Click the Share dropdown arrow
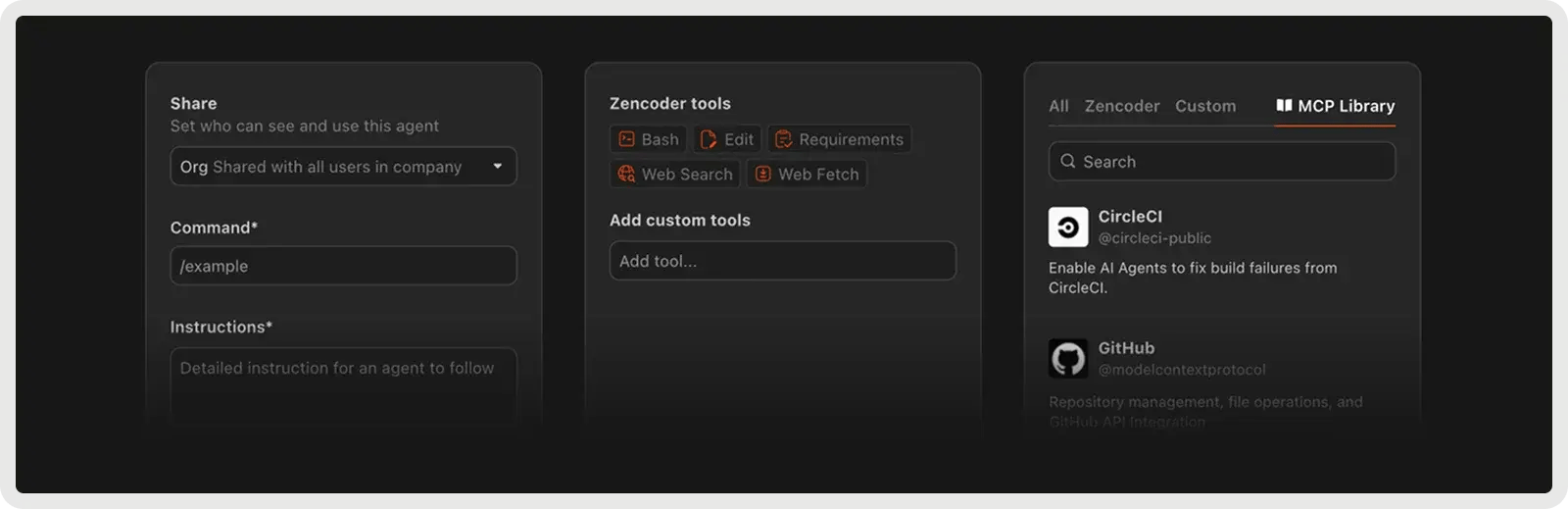The width and height of the screenshot is (1568, 509). [498, 167]
